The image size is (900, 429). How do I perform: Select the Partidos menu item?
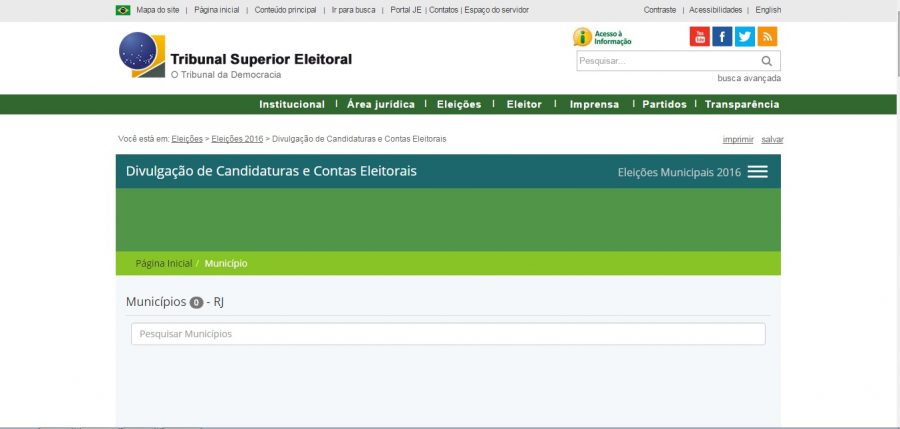[x=664, y=104]
